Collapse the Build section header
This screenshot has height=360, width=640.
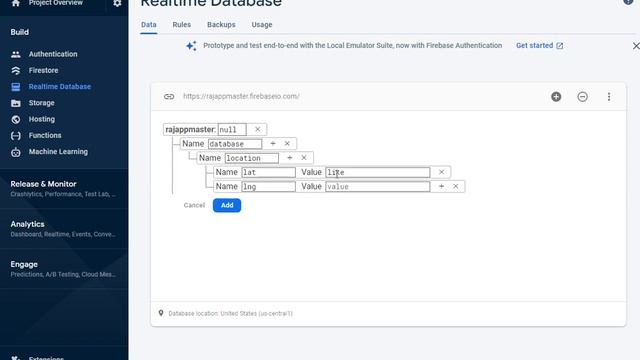pos(20,32)
